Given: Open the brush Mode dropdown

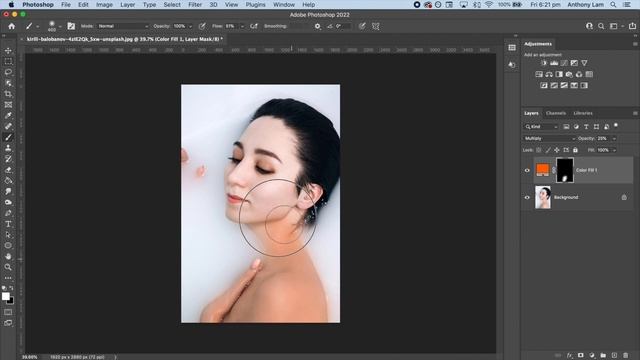Looking at the screenshot, I should (x=123, y=26).
